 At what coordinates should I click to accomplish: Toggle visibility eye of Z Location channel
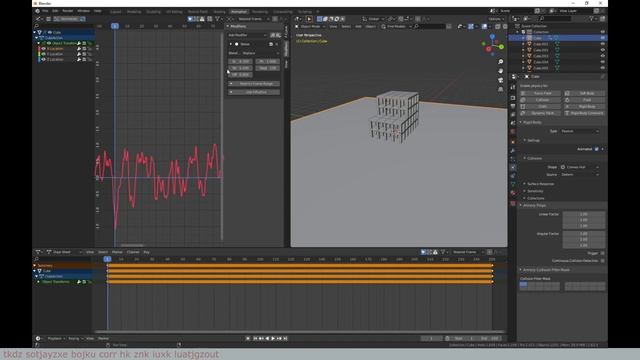click(x=44, y=59)
